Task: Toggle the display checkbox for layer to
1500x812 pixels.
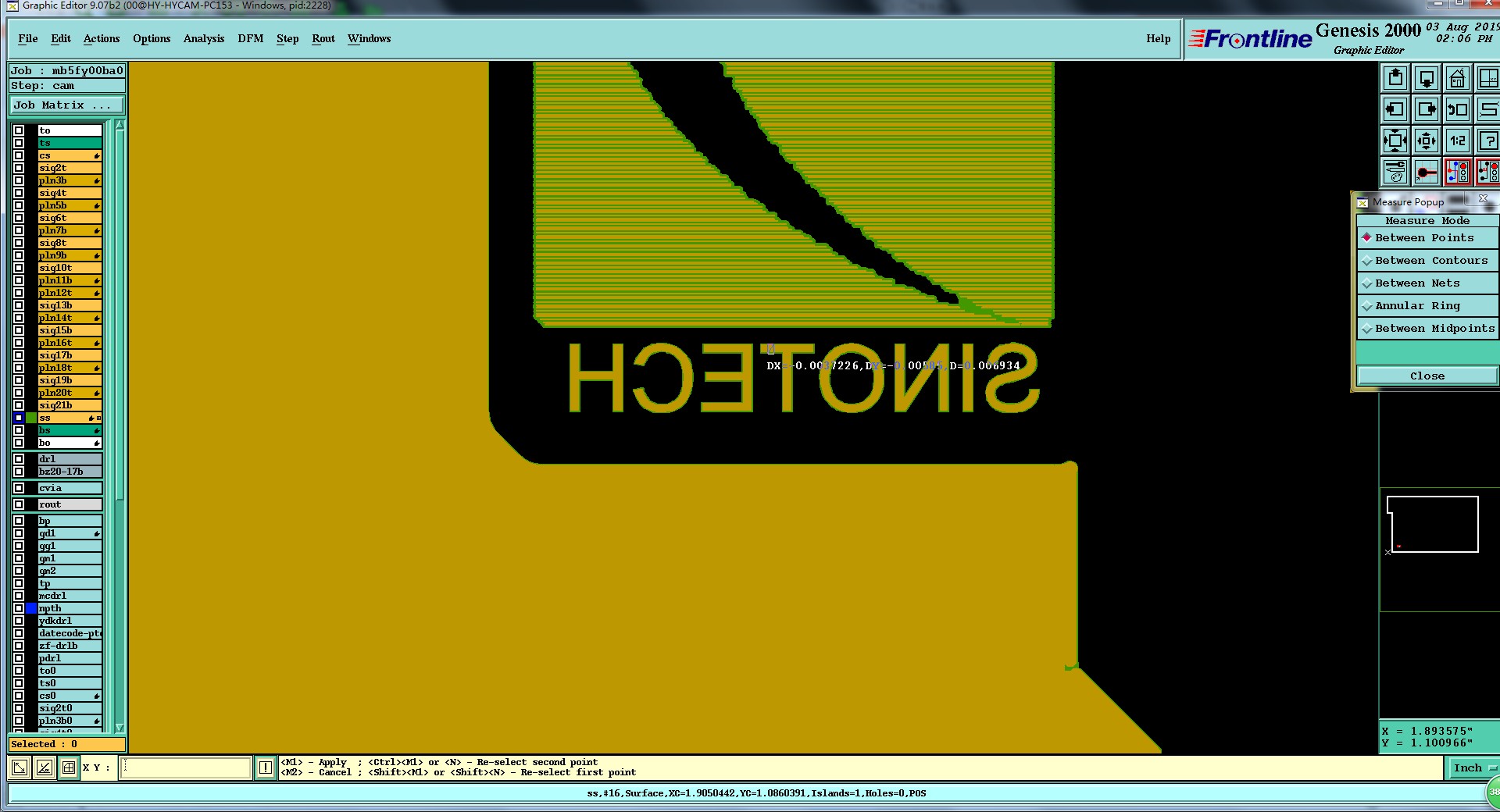Action: (x=19, y=130)
